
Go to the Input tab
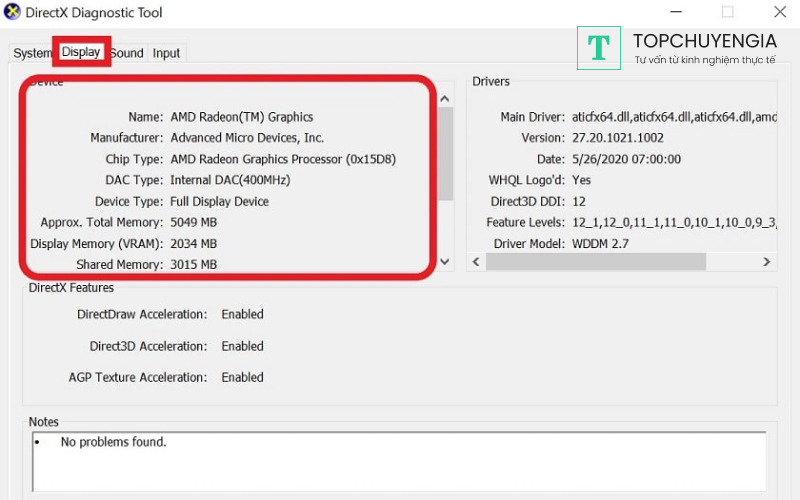click(x=167, y=53)
